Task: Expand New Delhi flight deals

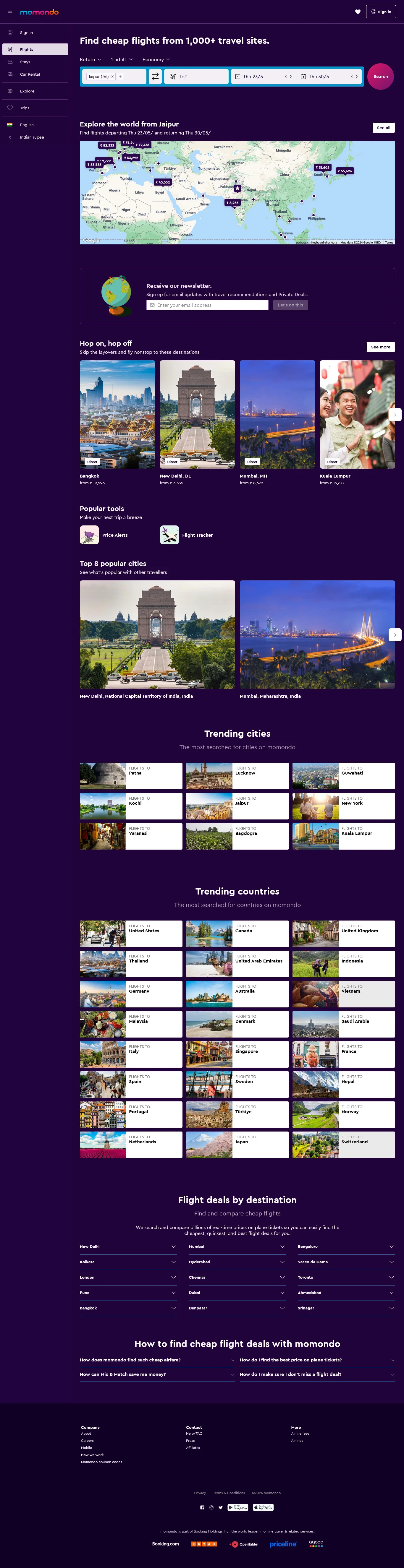Action: (128, 1246)
